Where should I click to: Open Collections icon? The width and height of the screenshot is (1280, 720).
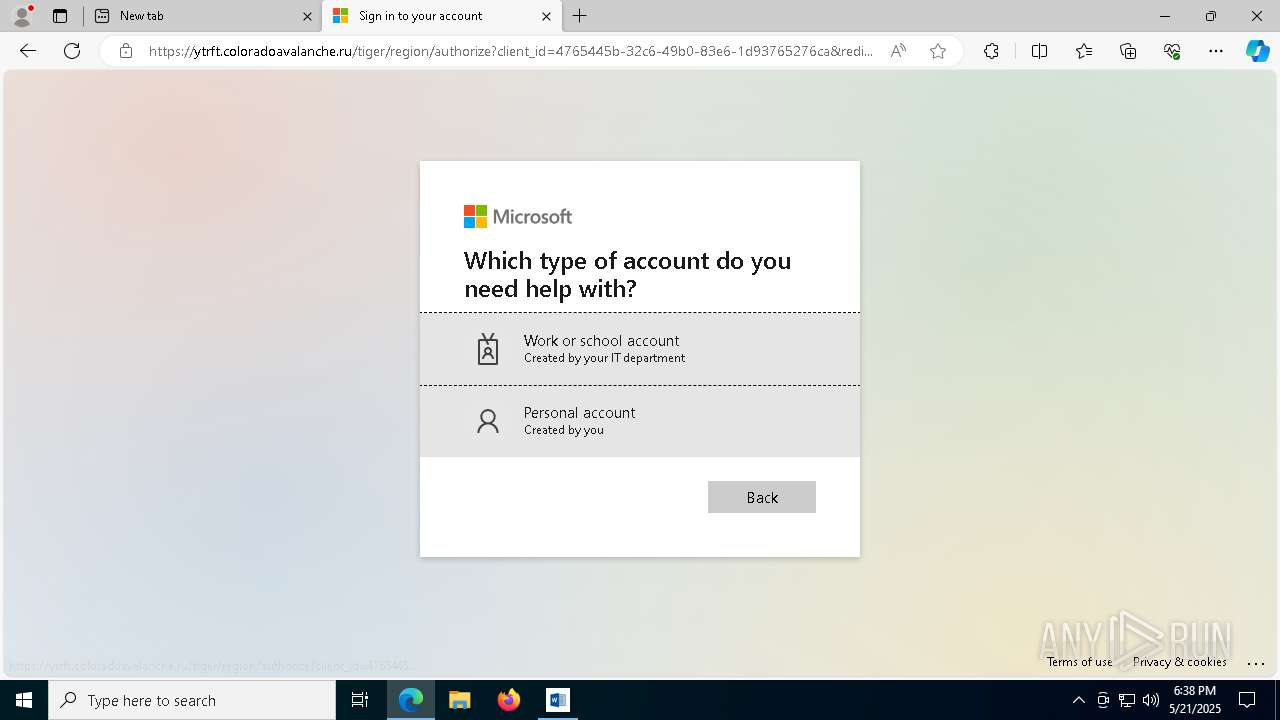[1128, 51]
